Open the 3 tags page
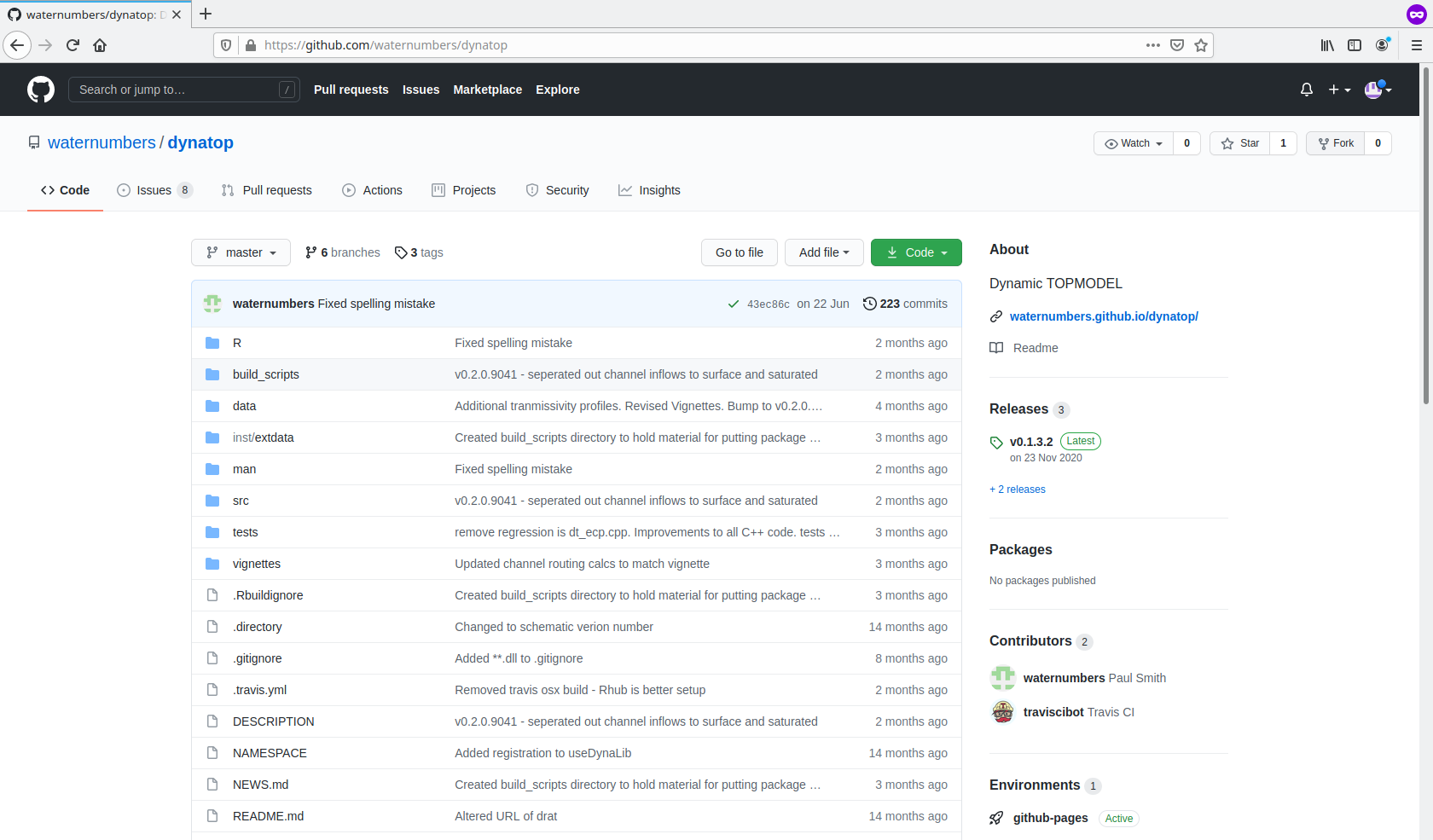This screenshot has height=840, width=1433. [x=419, y=252]
